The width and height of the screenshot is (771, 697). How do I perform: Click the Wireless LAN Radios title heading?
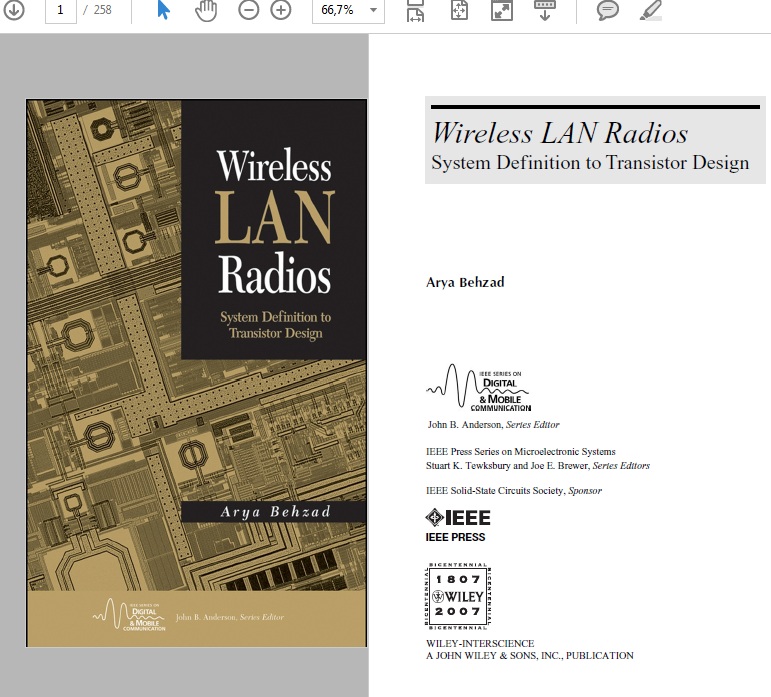point(559,133)
